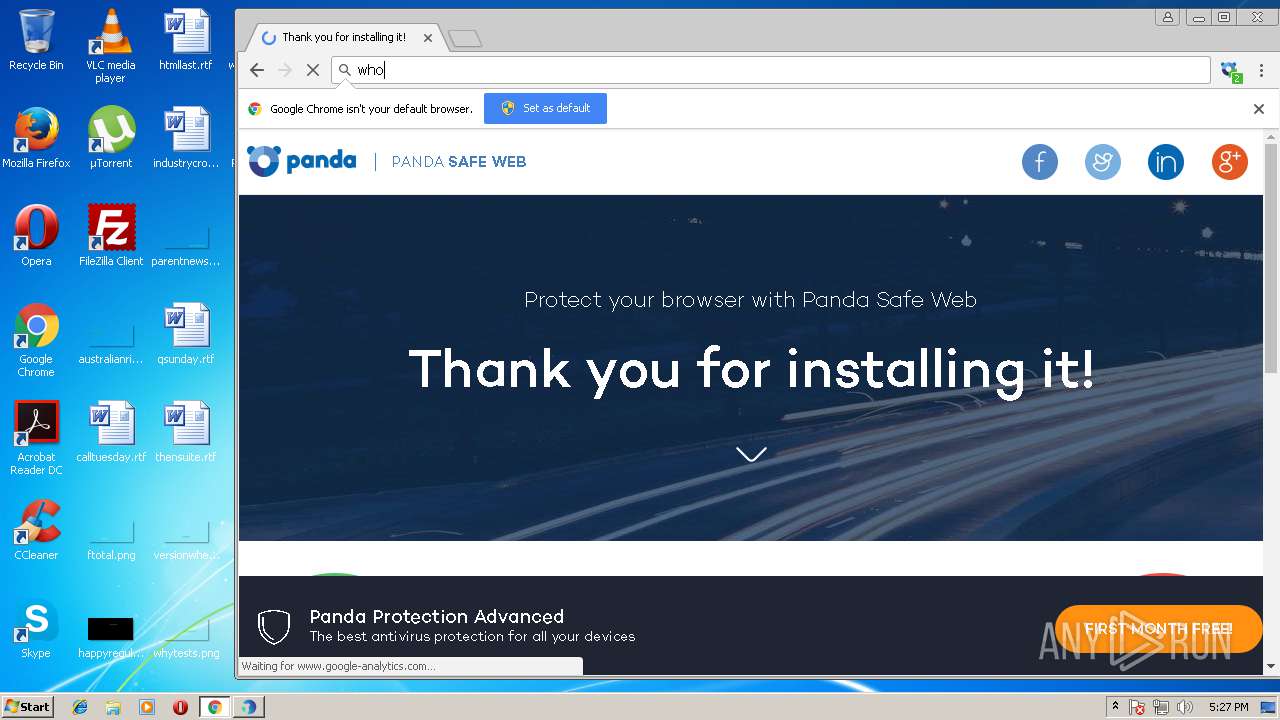Click in the address bar showing 'who'

point(771,70)
